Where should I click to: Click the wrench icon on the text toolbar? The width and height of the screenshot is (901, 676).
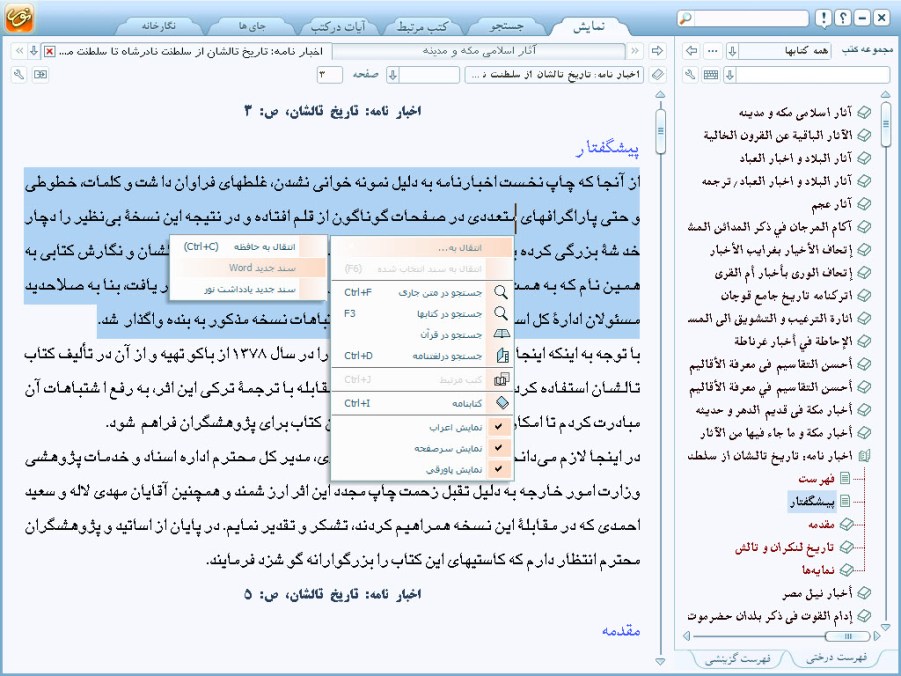click(x=19, y=75)
